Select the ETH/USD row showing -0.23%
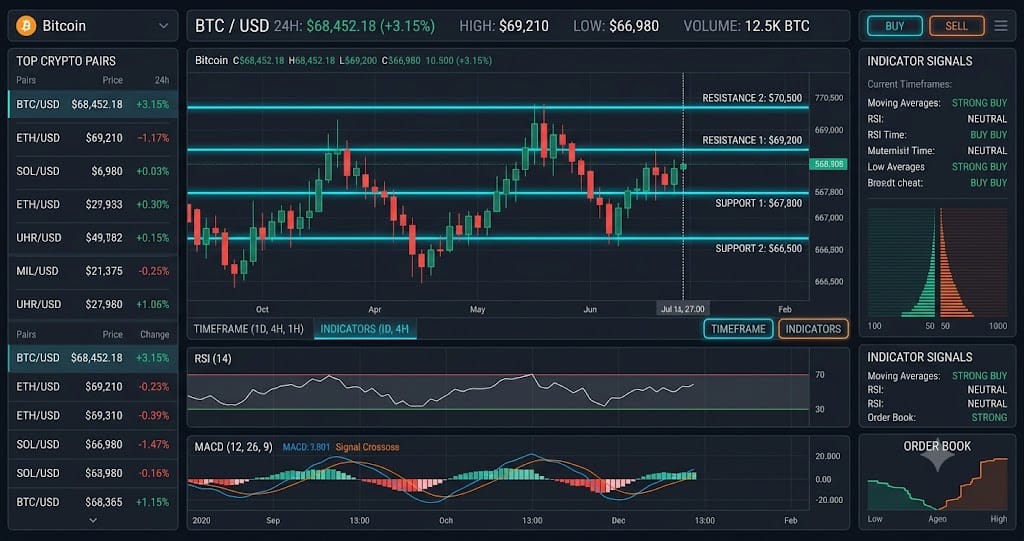This screenshot has width=1024, height=541. tap(93, 387)
